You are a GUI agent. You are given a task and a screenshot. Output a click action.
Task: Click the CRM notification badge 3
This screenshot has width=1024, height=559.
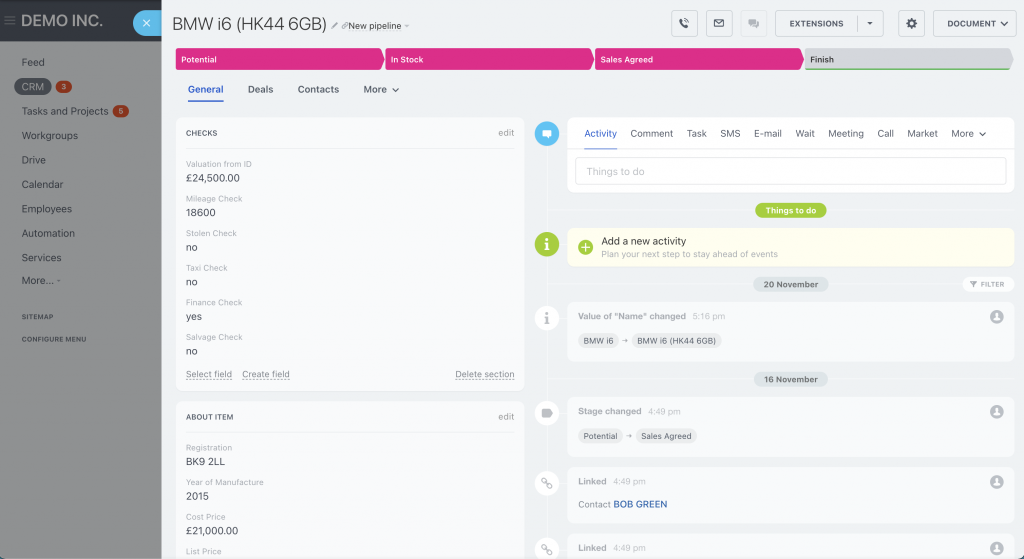click(x=63, y=87)
